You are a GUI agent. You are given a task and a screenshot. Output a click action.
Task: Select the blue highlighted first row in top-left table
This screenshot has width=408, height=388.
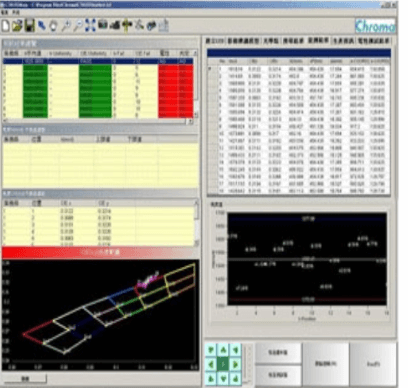pyautogui.click(x=98, y=61)
